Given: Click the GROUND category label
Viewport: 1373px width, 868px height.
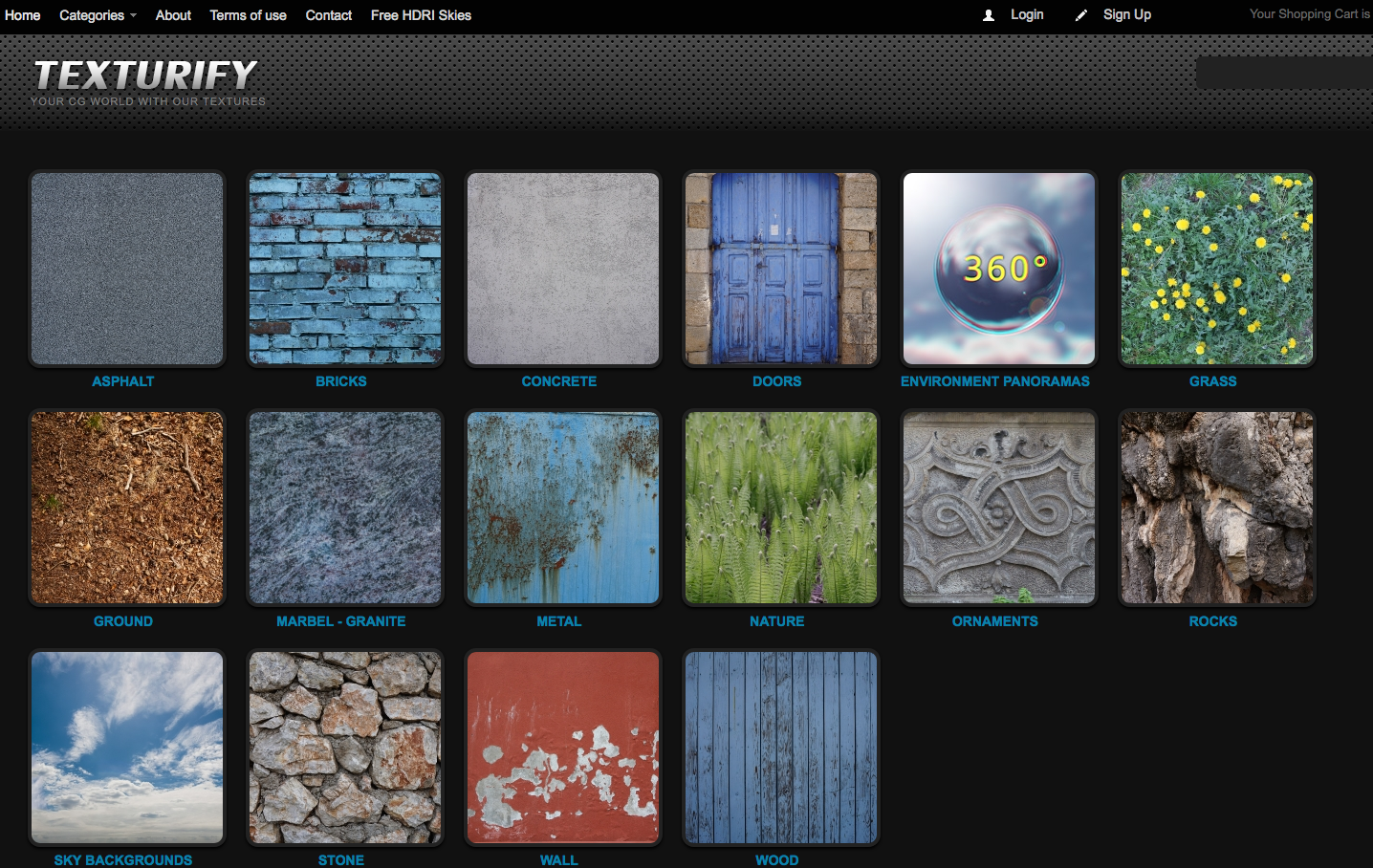Looking at the screenshot, I should tap(123, 621).
